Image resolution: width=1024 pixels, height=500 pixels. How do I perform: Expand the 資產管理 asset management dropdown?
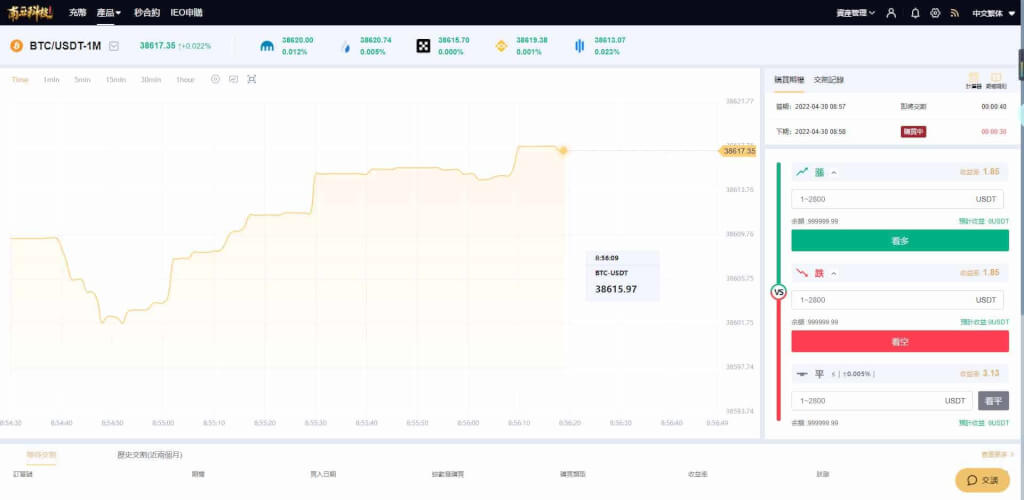856,12
